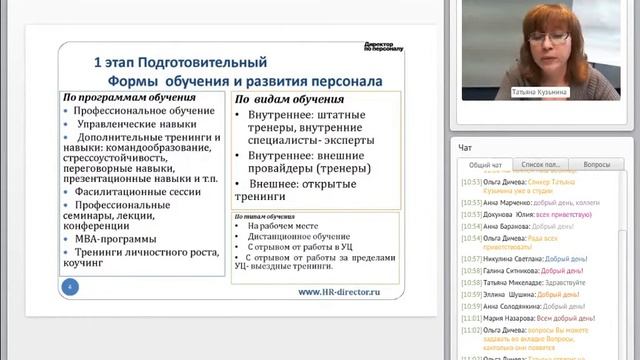The image size is (640, 360).
Task: Click Внутреннее: внешние провайдеры bullet
Action: point(304,162)
